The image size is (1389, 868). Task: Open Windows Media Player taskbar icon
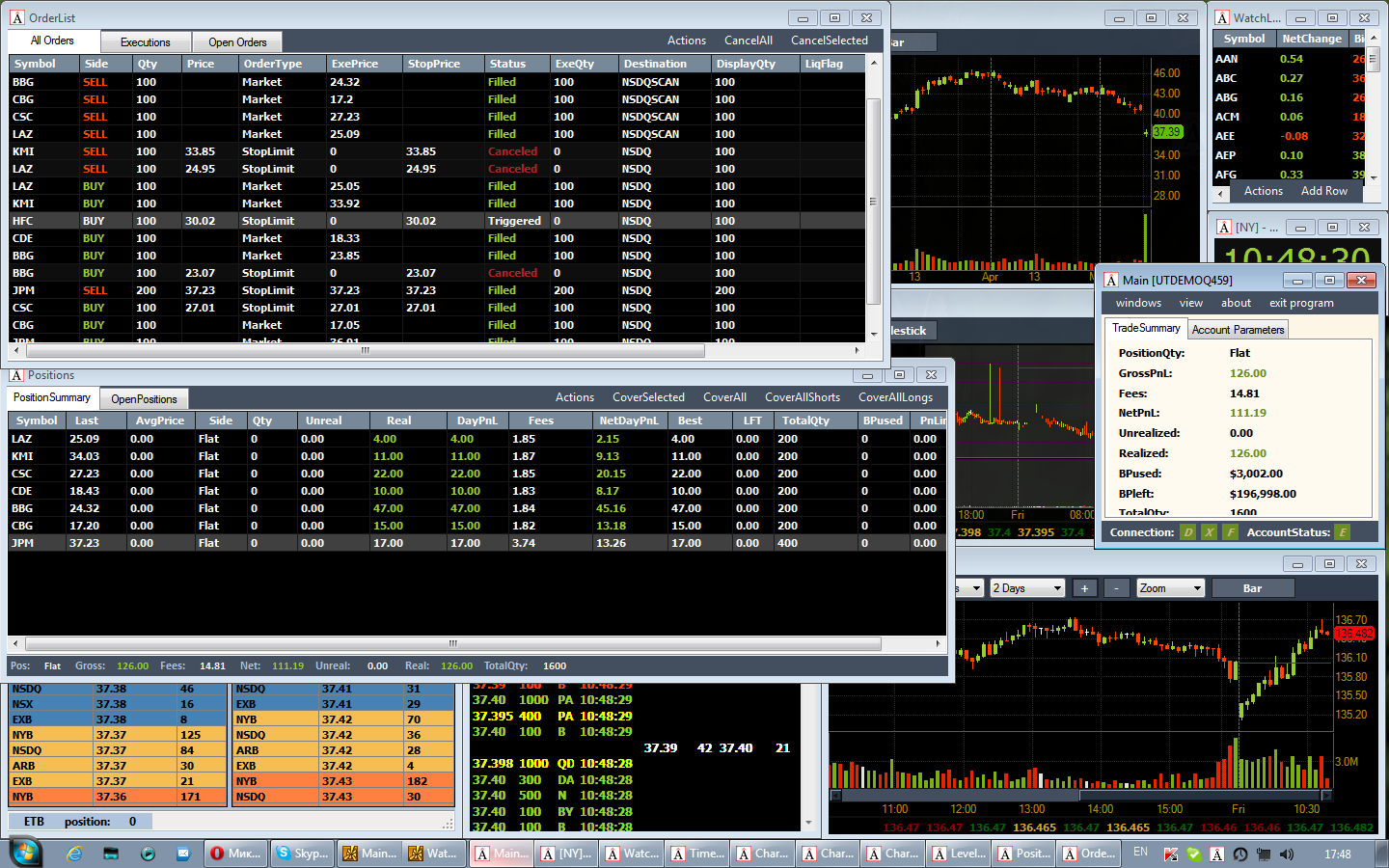(x=148, y=854)
